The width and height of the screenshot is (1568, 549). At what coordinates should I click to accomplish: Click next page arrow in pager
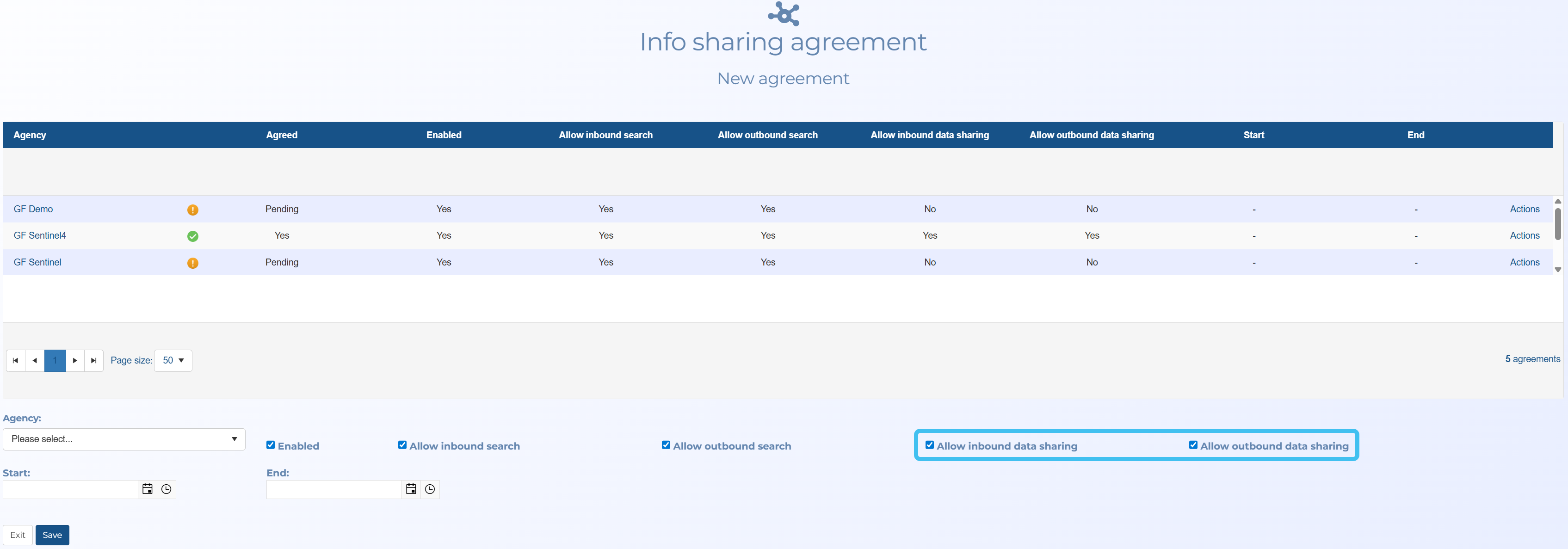click(74, 360)
